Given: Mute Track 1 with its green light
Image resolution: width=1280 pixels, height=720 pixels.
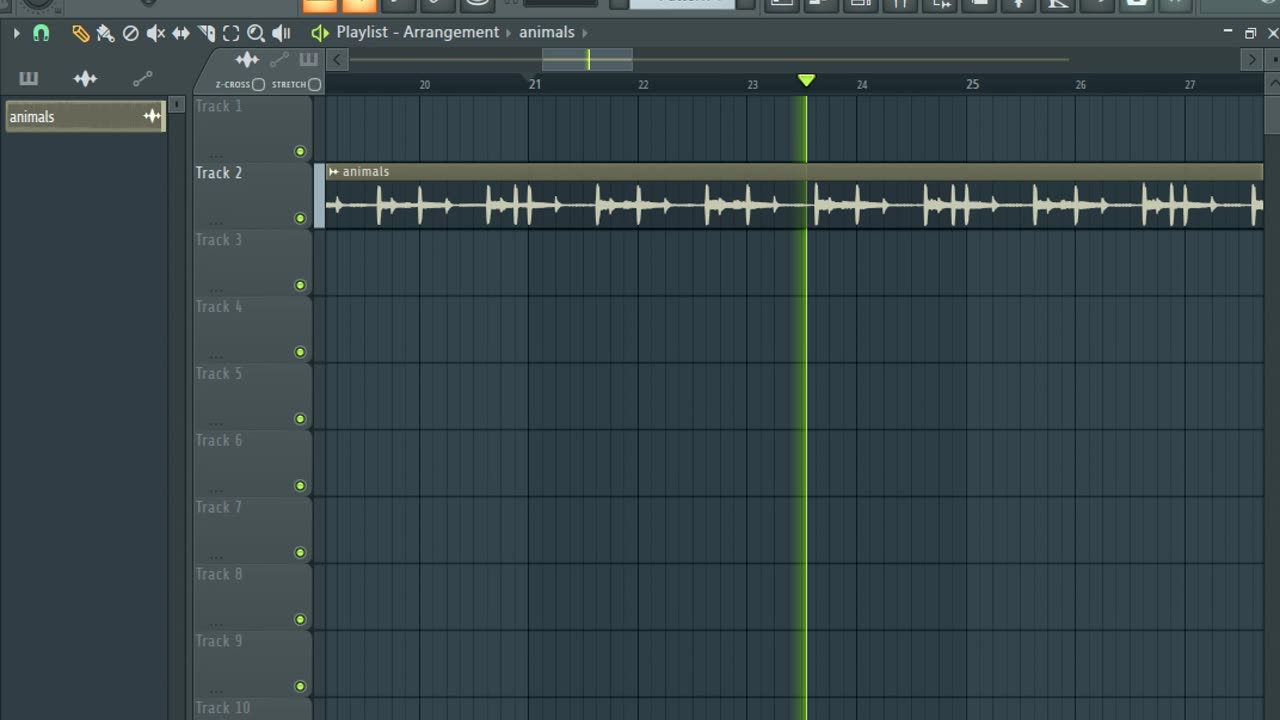Looking at the screenshot, I should [x=300, y=152].
